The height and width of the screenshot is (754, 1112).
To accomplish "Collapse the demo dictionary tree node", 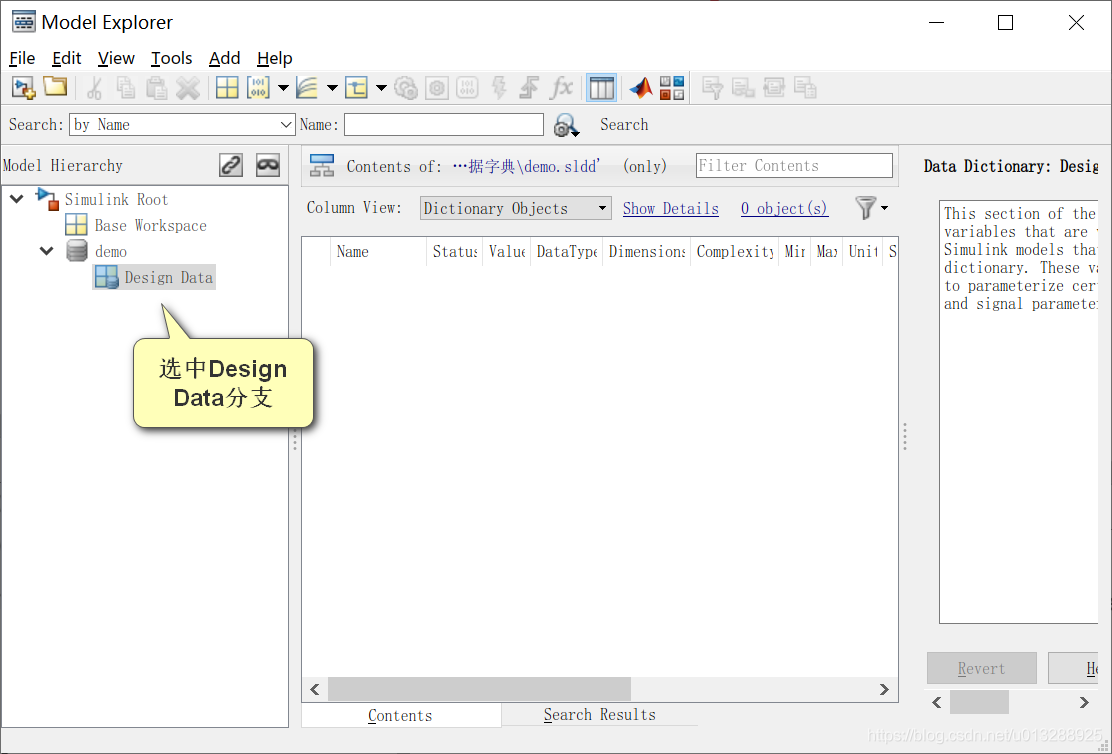I will (x=47, y=251).
